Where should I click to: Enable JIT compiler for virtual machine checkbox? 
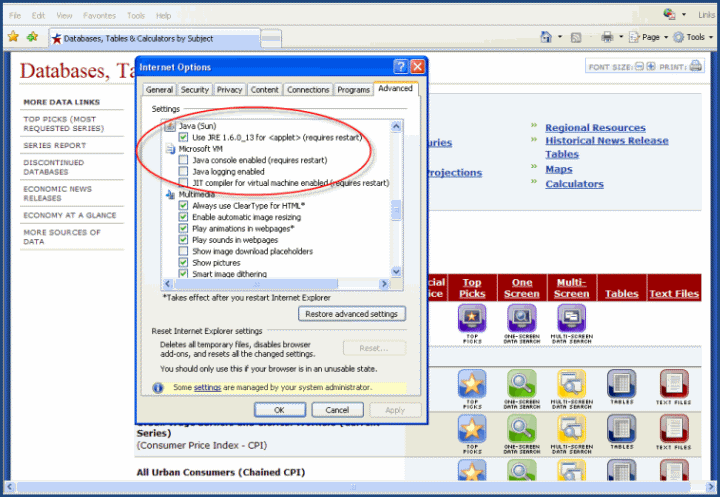pyautogui.click(x=183, y=182)
